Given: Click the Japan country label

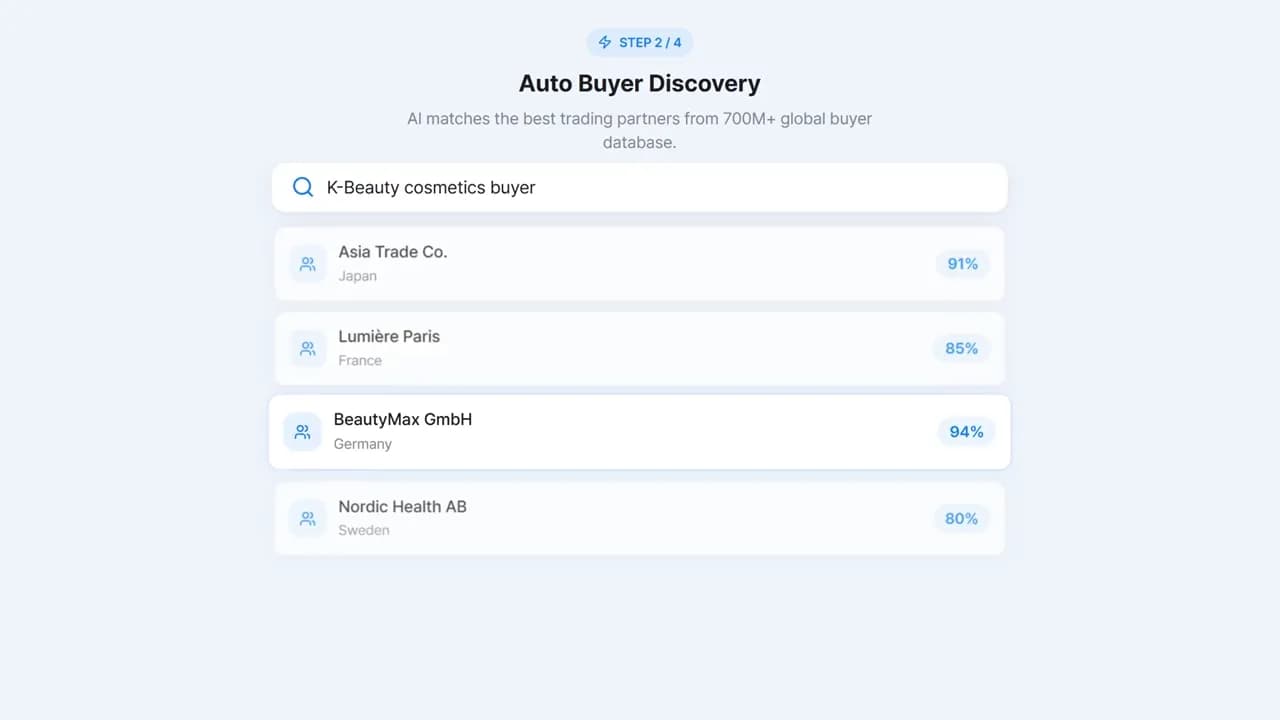Looking at the screenshot, I should click(357, 276).
